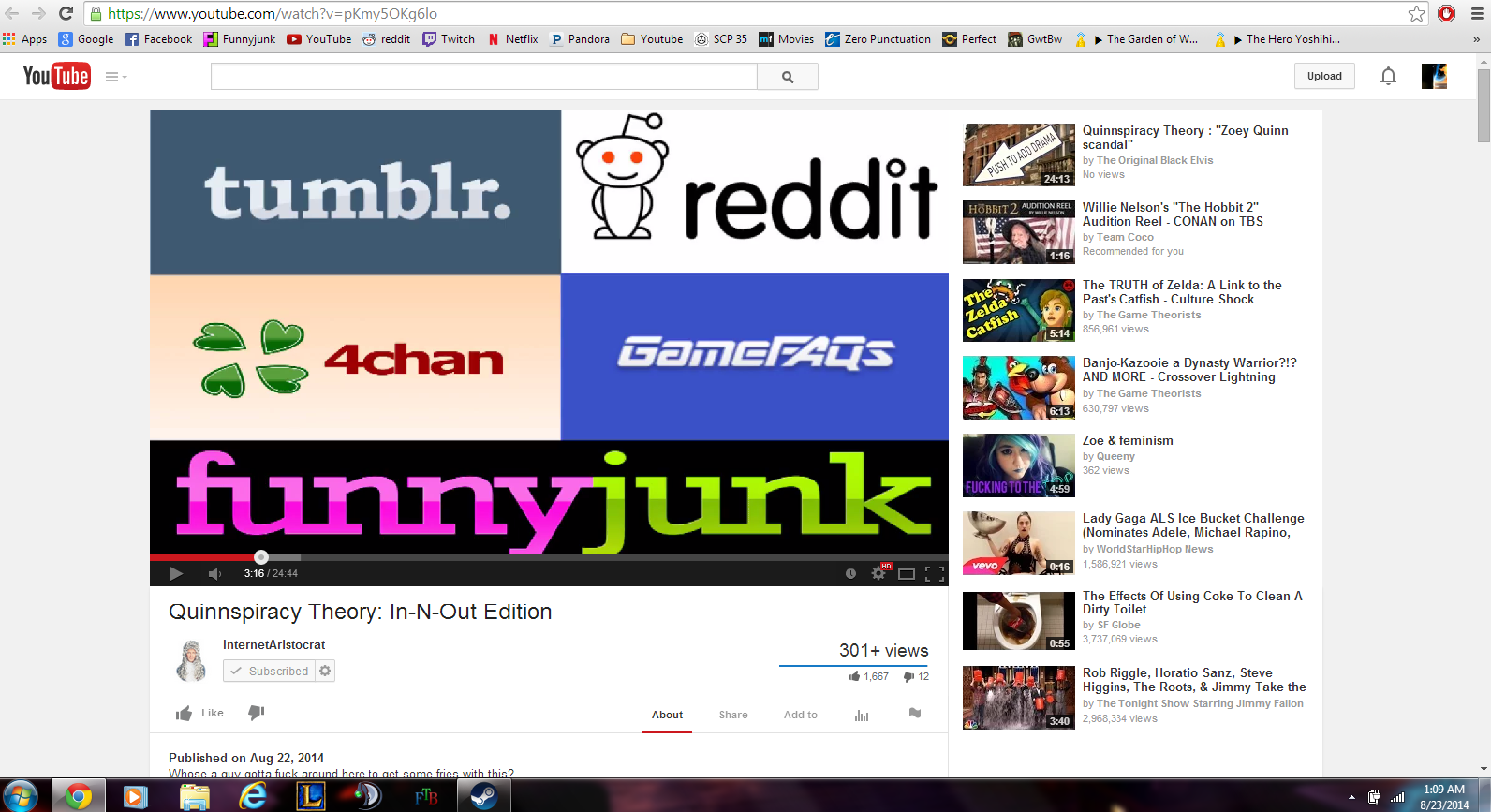Open the Twitch bookmark
Screen dimensions: 1491x812
pyautogui.click(x=449, y=39)
